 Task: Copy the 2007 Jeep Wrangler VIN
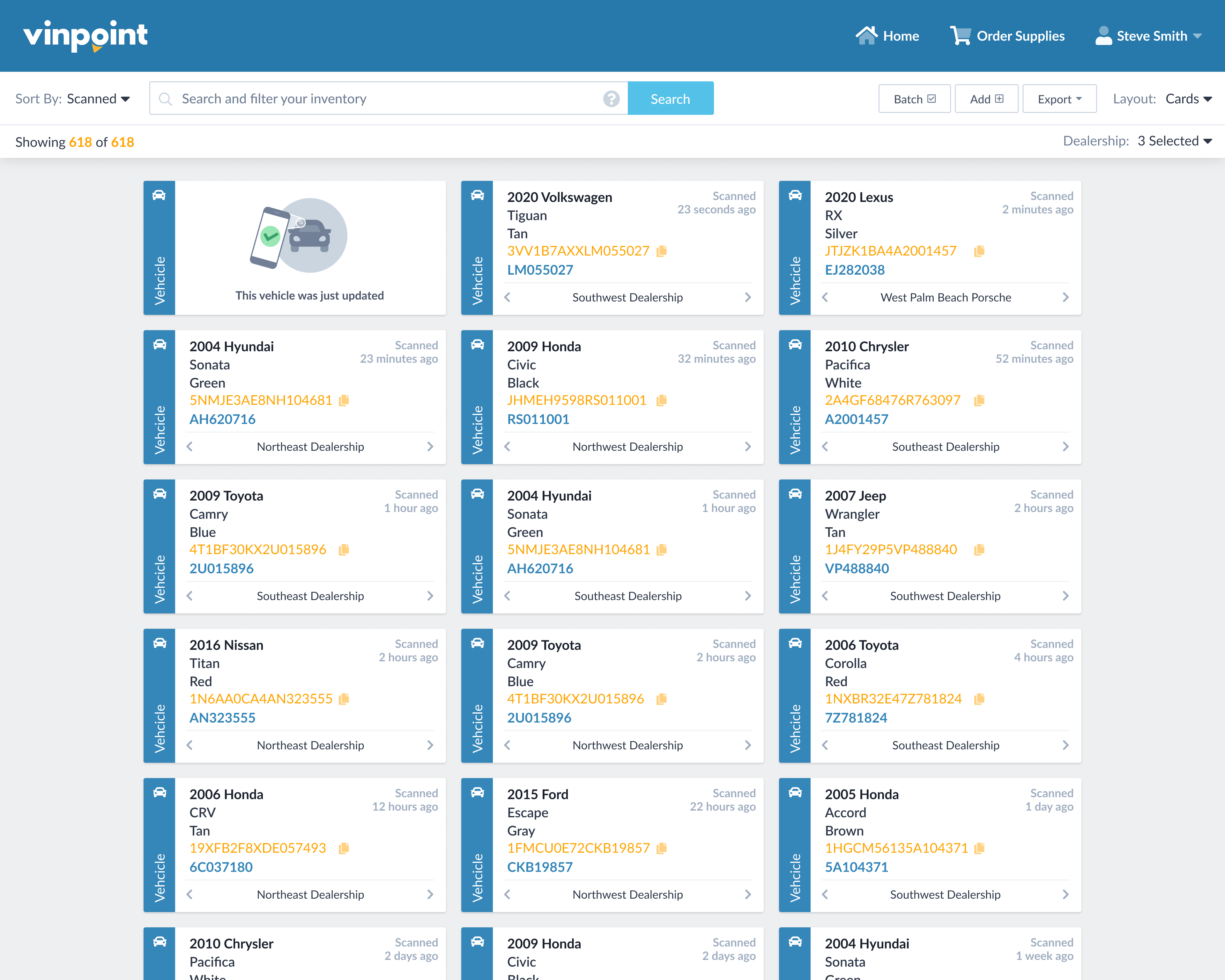tap(978, 549)
